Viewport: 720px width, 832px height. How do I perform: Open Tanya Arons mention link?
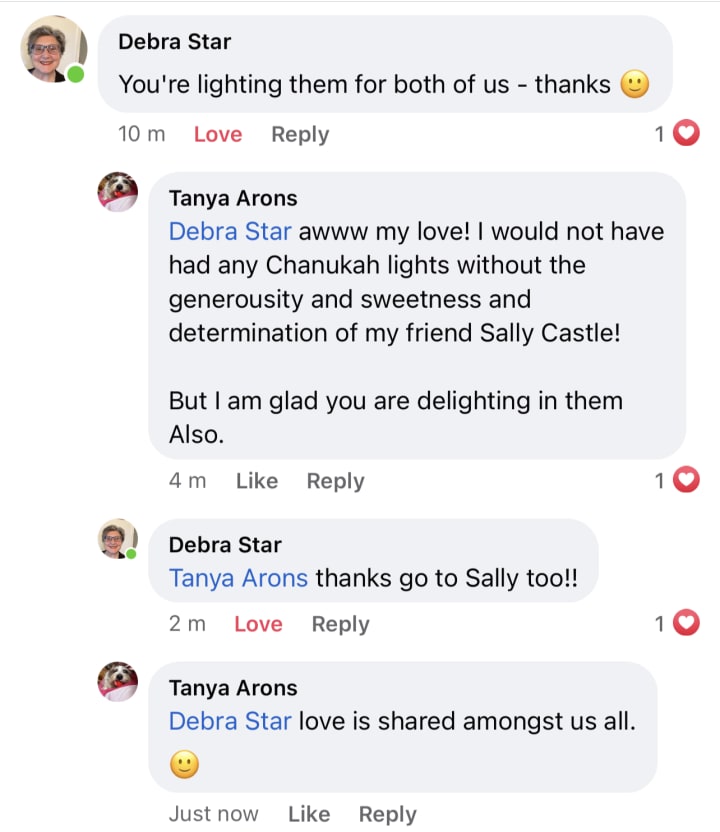coord(238,578)
